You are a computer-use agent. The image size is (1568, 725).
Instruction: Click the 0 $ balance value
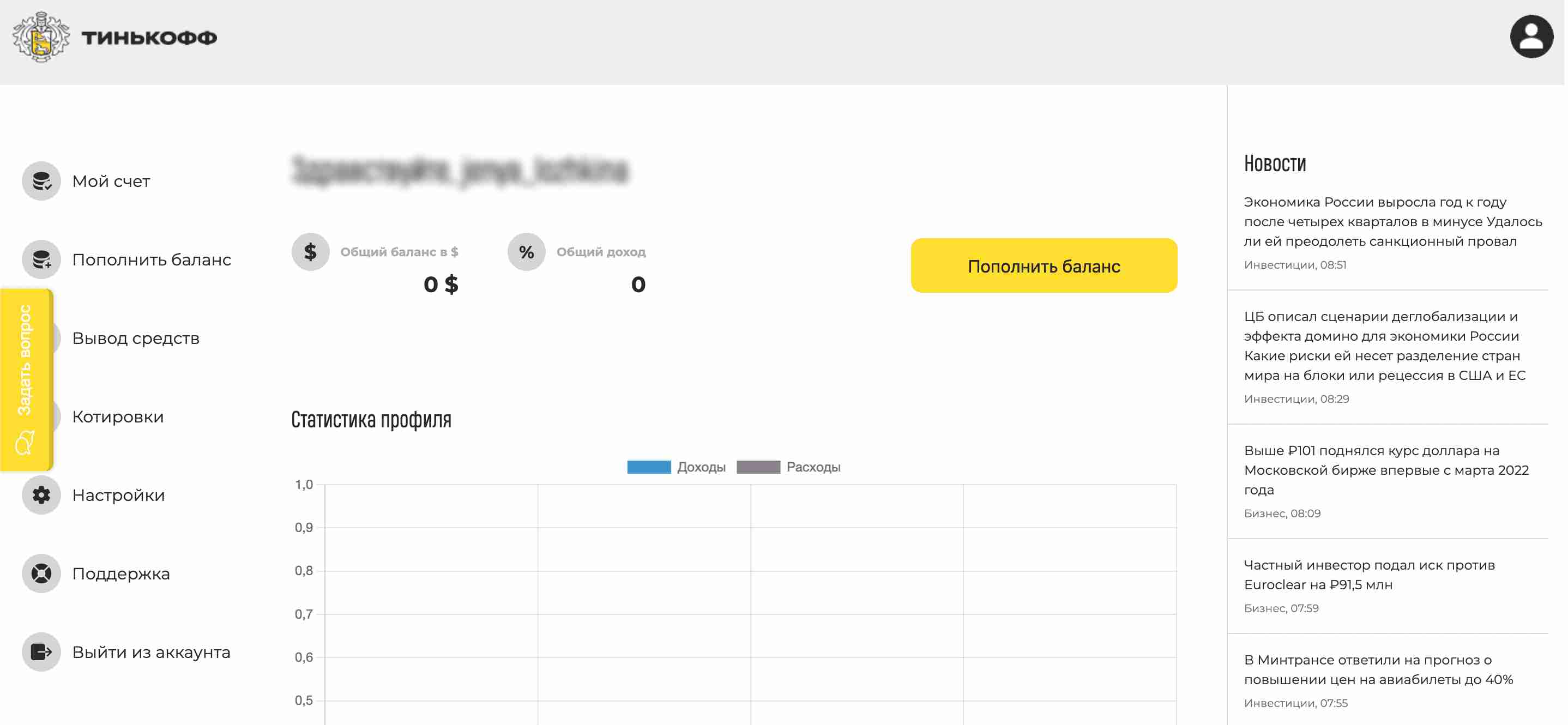(x=441, y=285)
